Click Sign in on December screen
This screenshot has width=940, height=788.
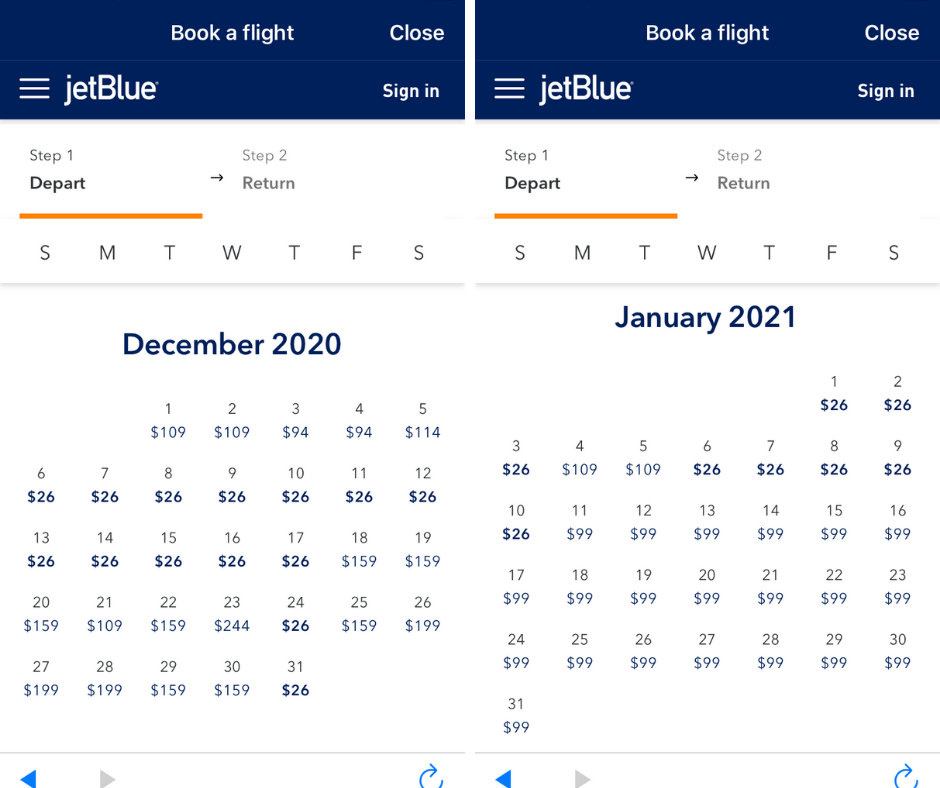point(411,91)
